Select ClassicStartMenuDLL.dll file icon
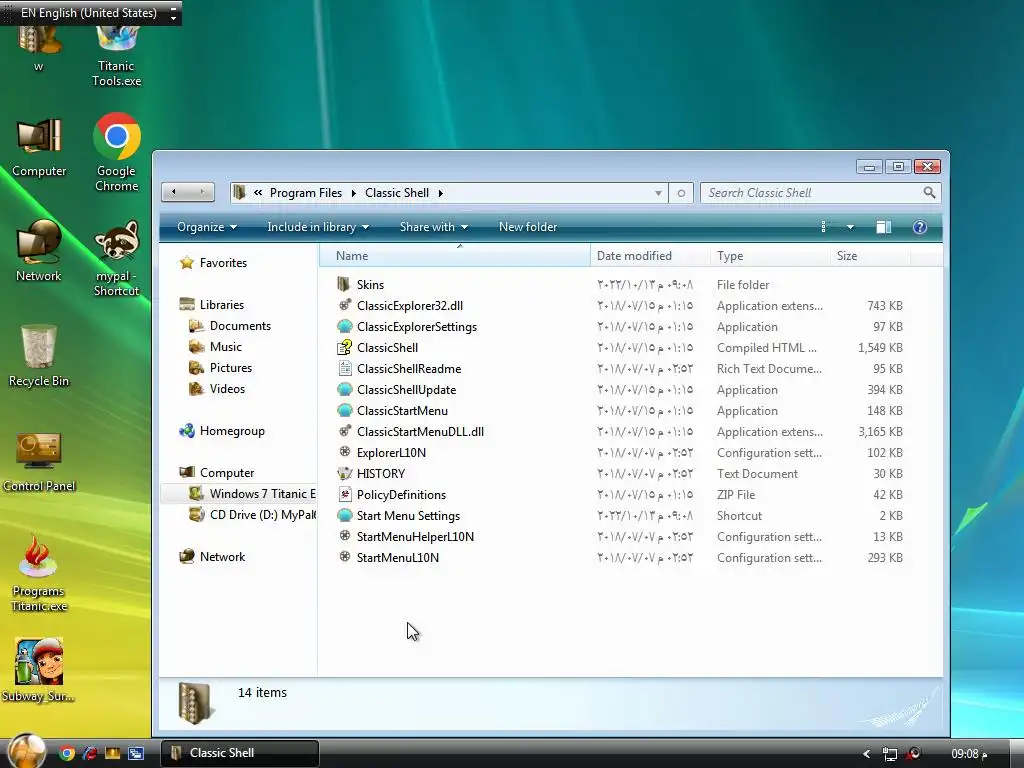1024x768 pixels. click(x=345, y=431)
